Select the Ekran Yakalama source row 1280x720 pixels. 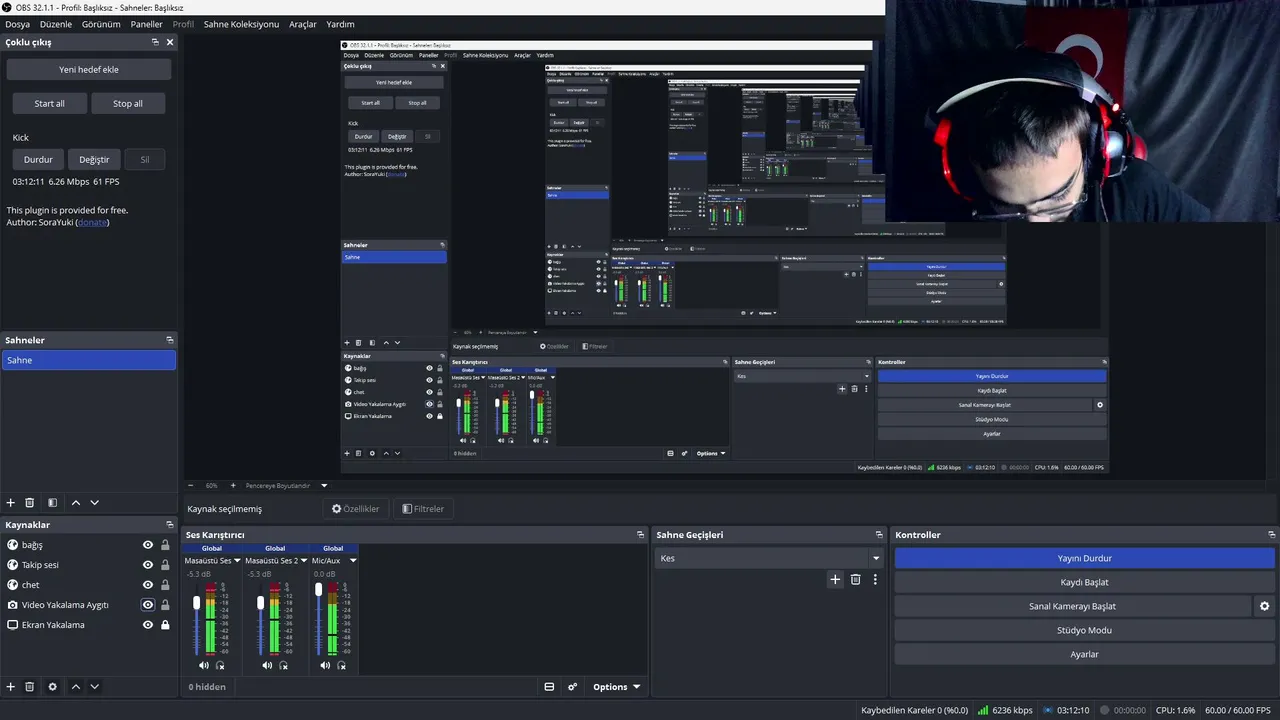click(x=89, y=625)
